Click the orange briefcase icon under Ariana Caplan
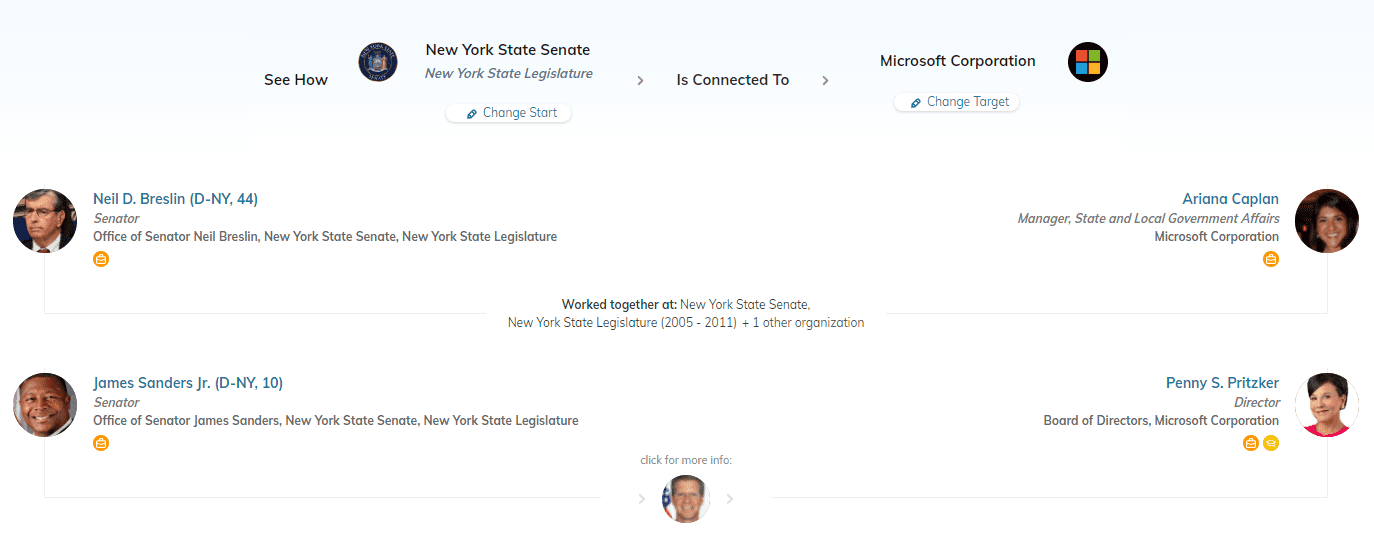The height and width of the screenshot is (534, 1374). click(x=1271, y=259)
